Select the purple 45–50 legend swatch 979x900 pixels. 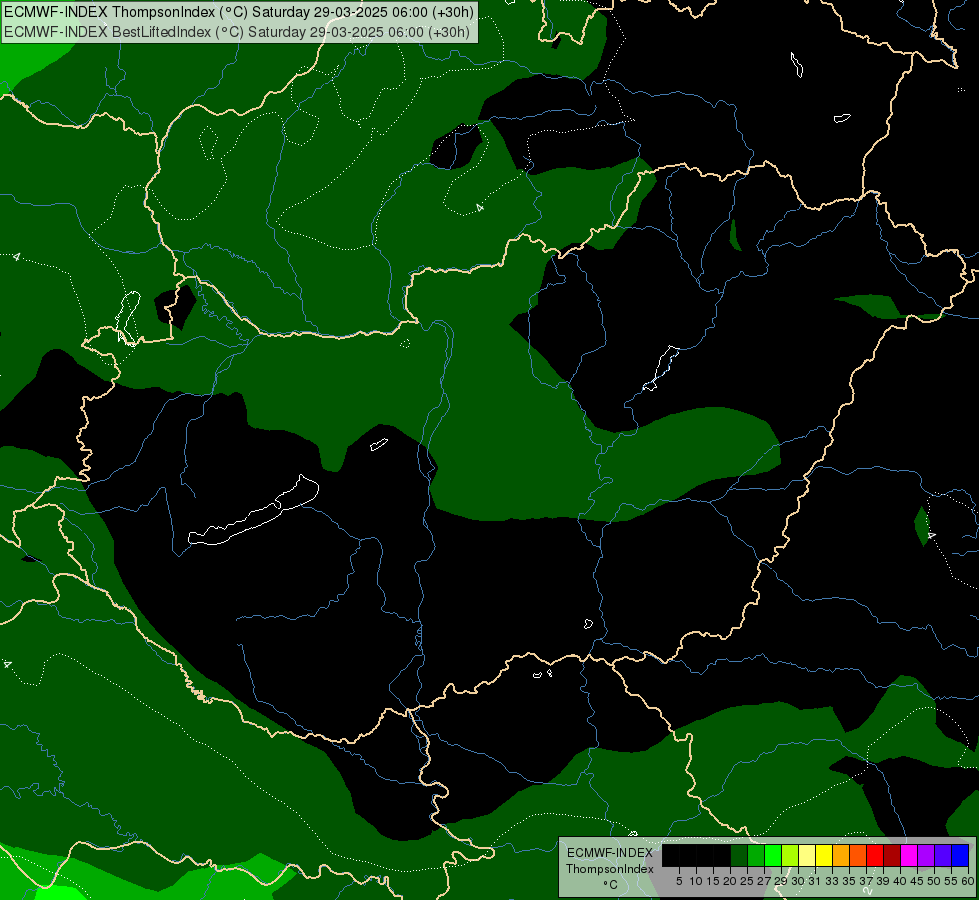pyautogui.click(x=926, y=856)
